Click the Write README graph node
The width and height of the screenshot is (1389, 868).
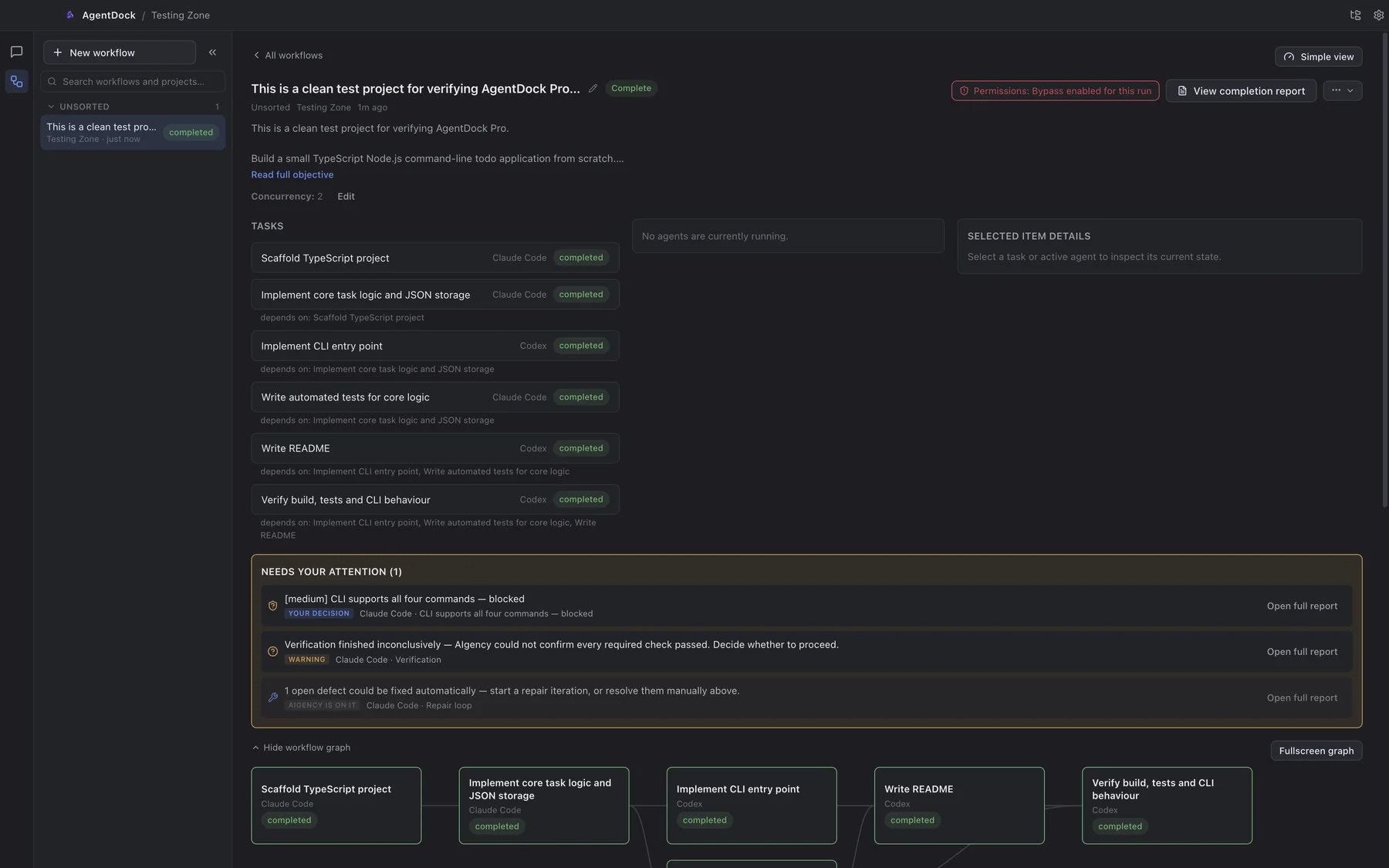[959, 806]
